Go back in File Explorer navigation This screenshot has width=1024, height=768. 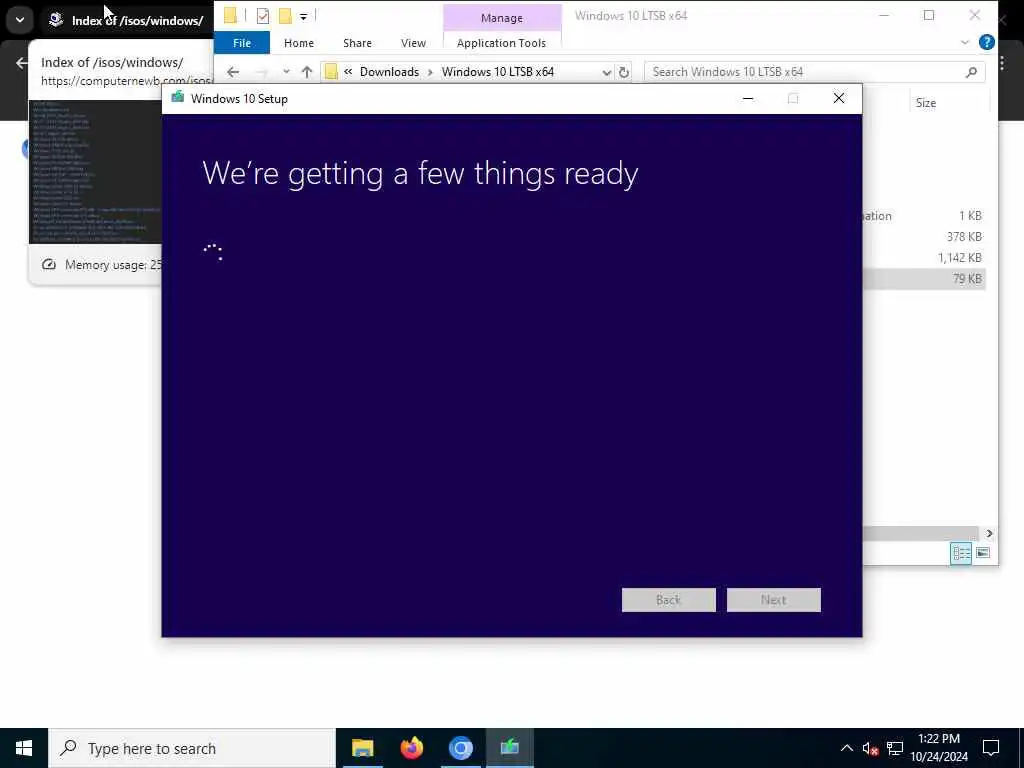(x=233, y=72)
